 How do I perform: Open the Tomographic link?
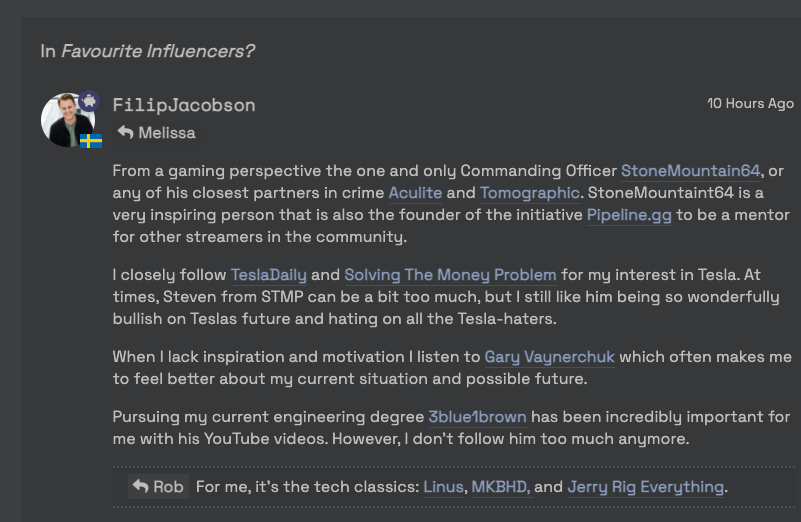[529, 192]
